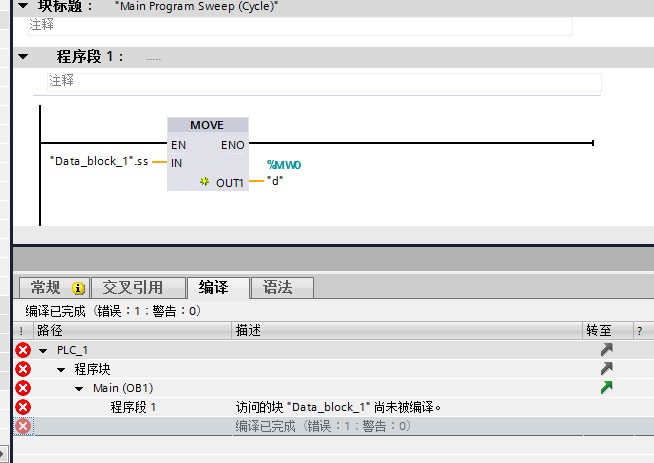This screenshot has width=654, height=463.
Task: Select the Main (OB1) row
Action: click(x=334, y=388)
